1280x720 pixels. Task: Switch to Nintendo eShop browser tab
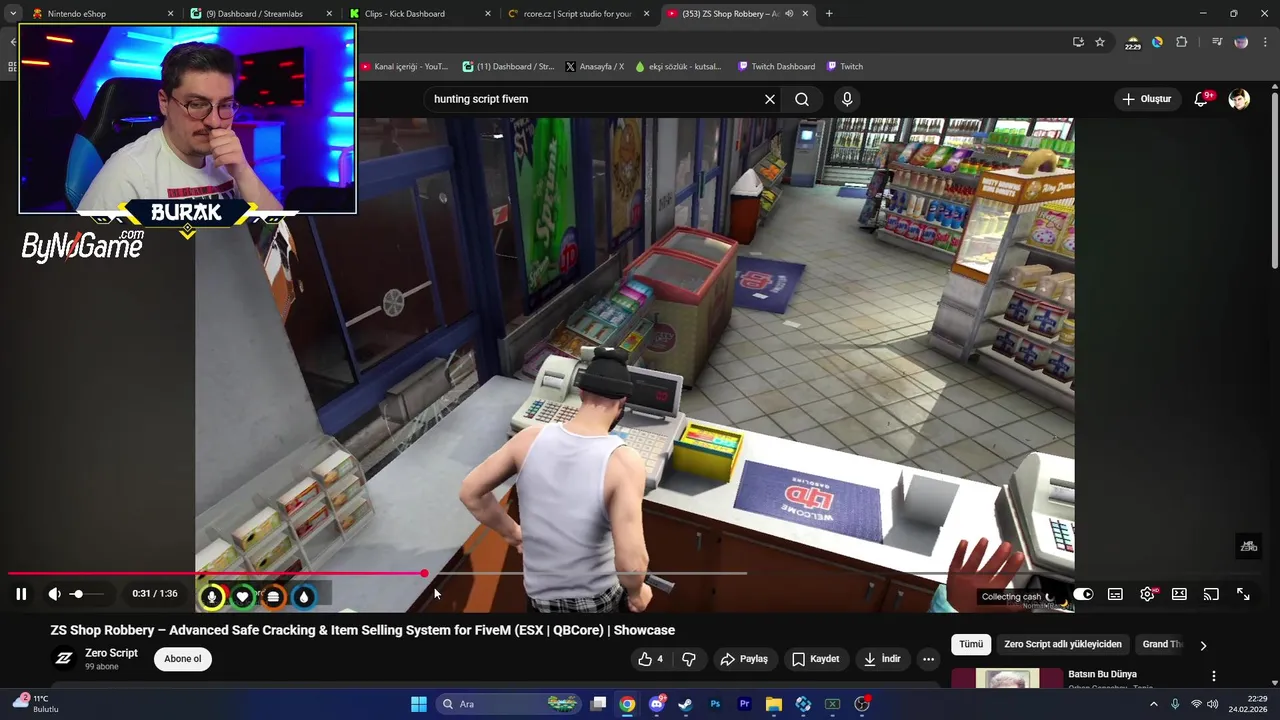(103, 14)
